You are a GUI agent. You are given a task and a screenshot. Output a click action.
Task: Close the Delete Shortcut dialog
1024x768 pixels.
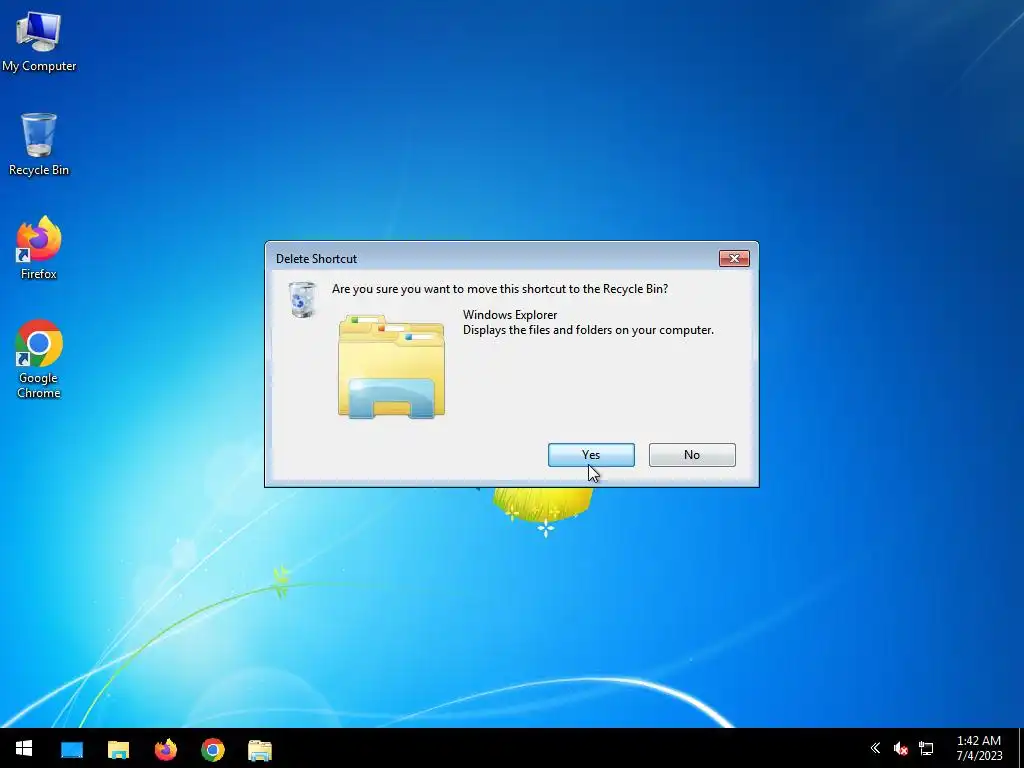pyautogui.click(x=734, y=259)
